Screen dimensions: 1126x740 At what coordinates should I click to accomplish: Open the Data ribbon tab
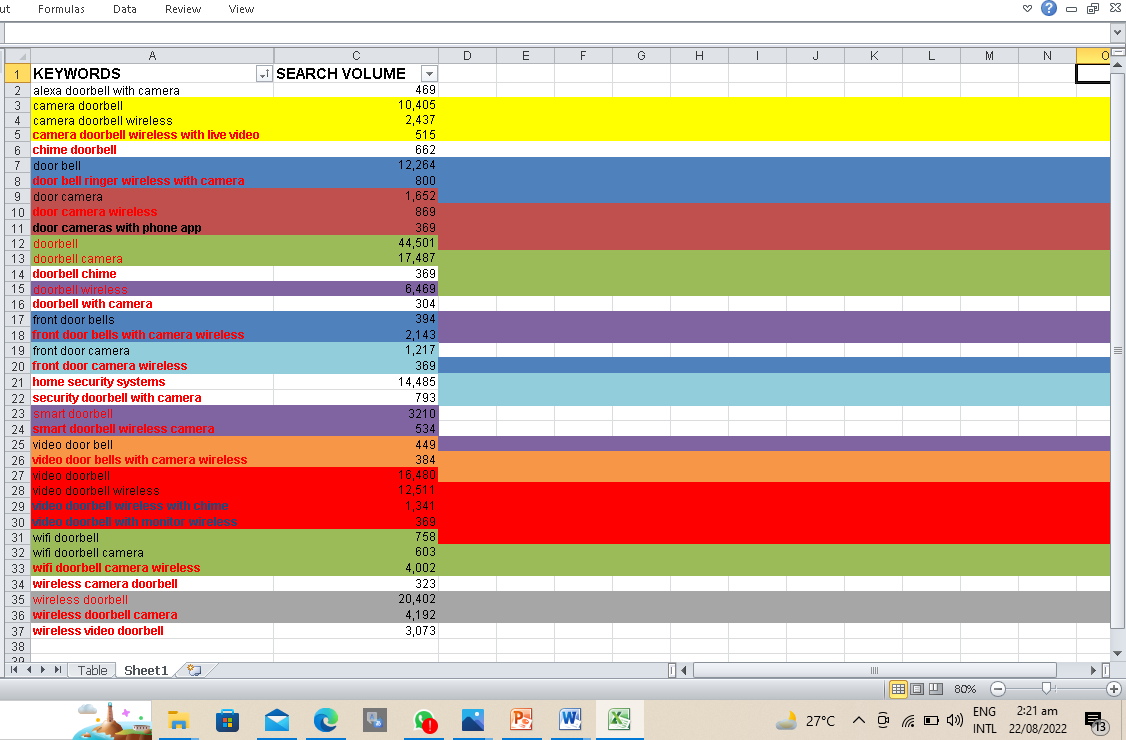pos(125,9)
